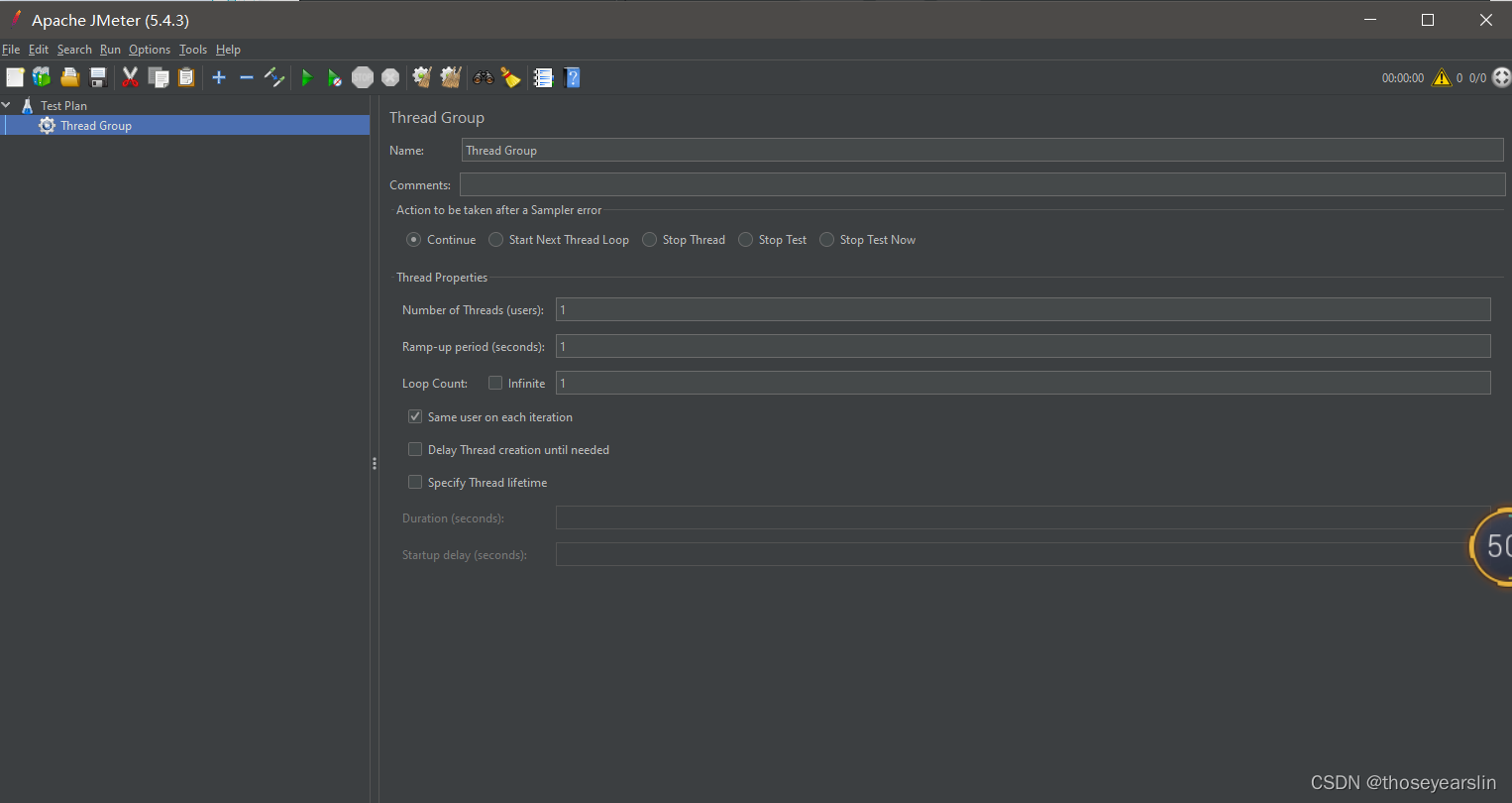Screen dimensions: 1512x803
Task: Open the Search menu
Action: pos(74,50)
